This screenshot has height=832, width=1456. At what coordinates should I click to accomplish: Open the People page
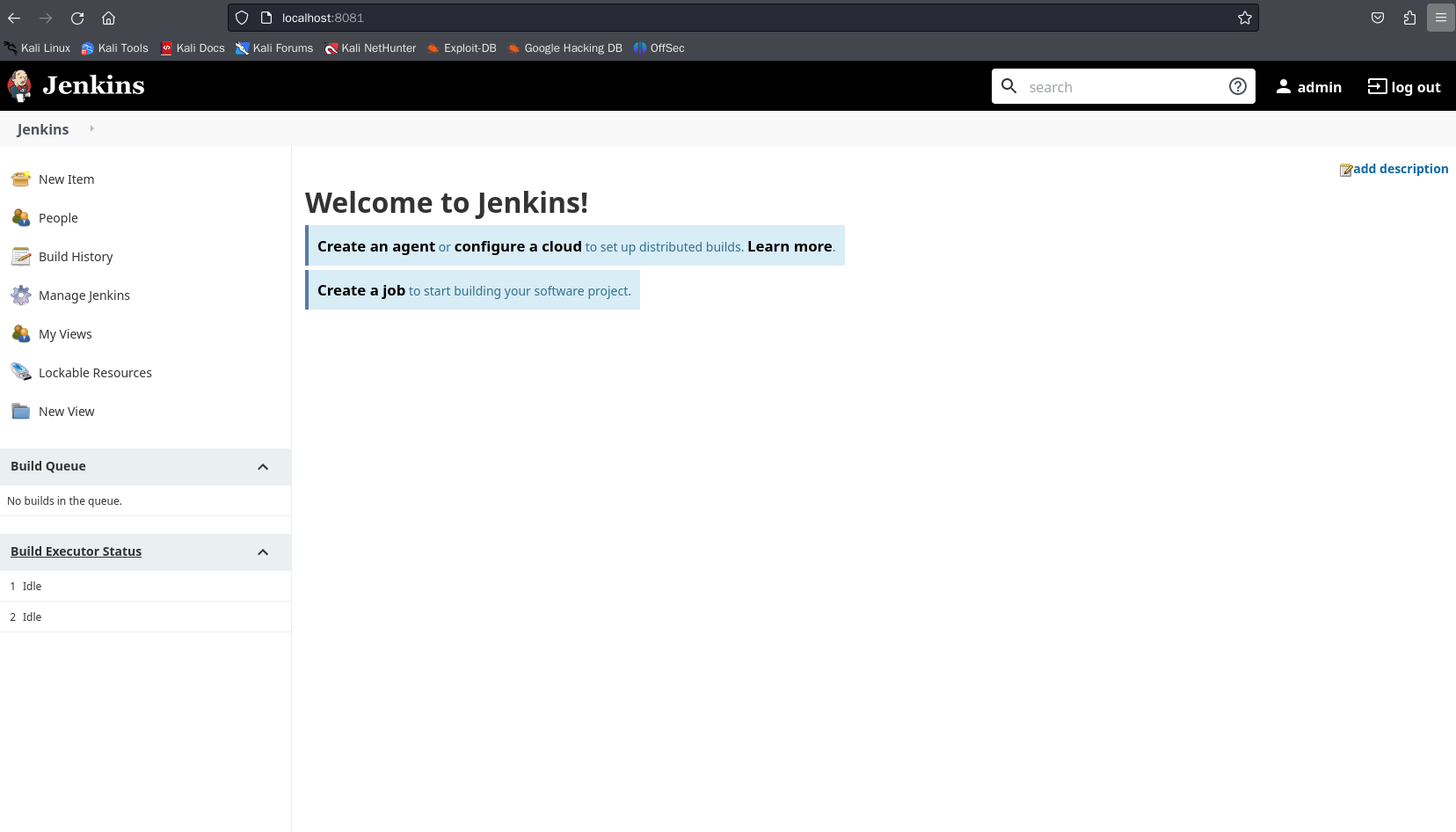pyautogui.click(x=58, y=218)
